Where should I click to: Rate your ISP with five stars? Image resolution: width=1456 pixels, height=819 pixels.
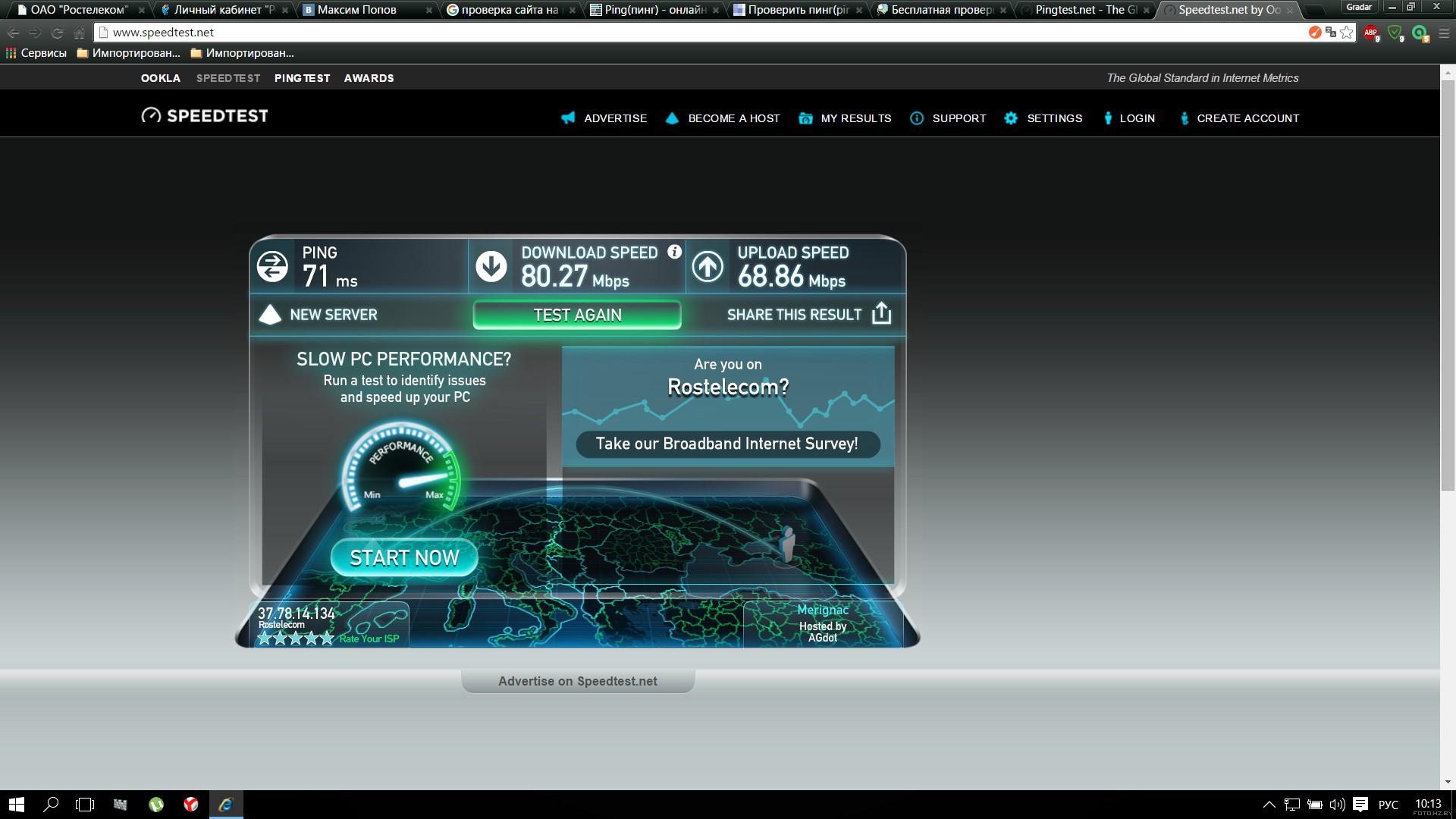(x=326, y=639)
